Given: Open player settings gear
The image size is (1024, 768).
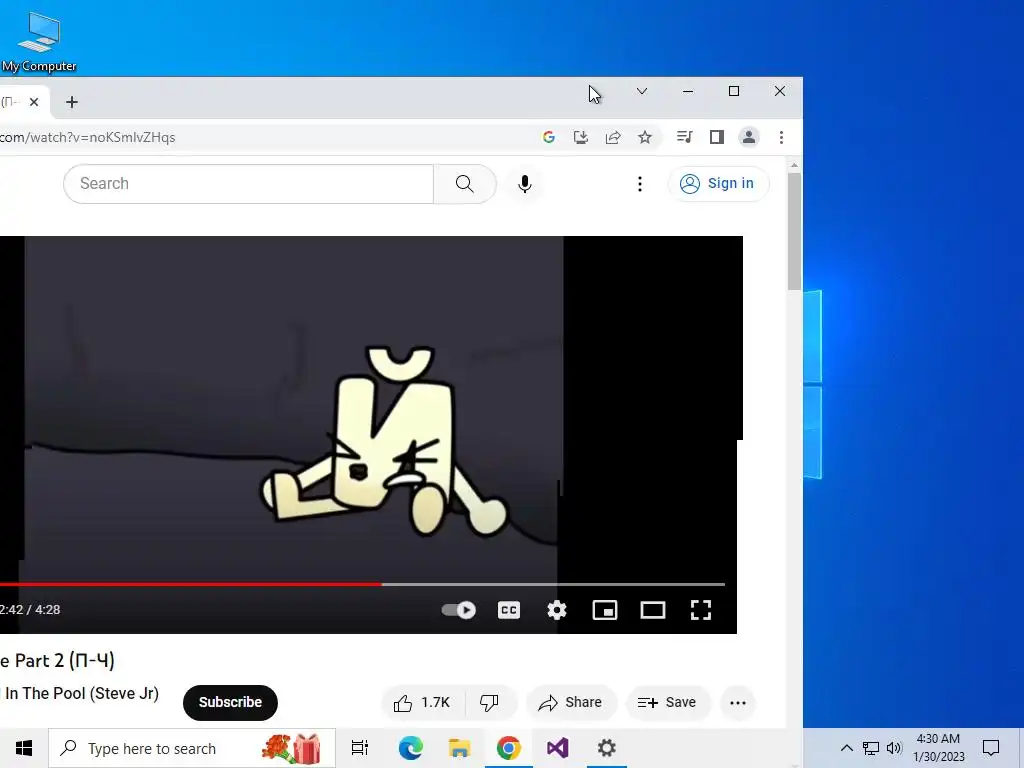Looking at the screenshot, I should coord(556,610).
